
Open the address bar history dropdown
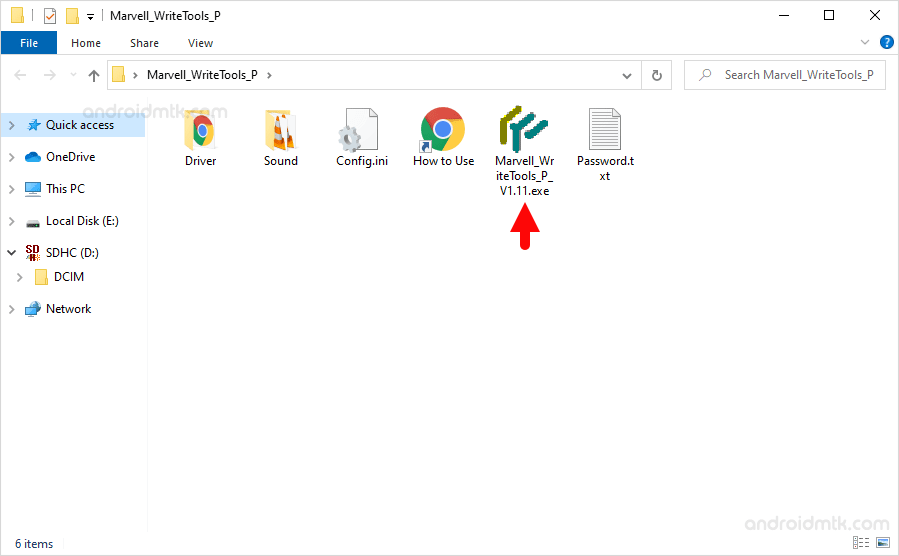click(627, 76)
